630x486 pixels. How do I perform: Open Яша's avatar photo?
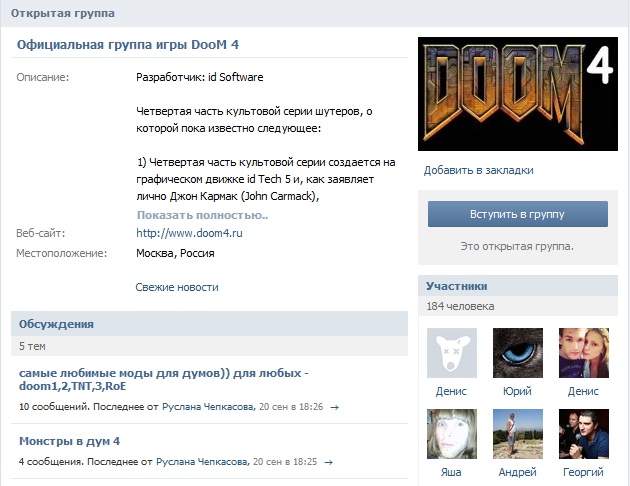(452, 434)
